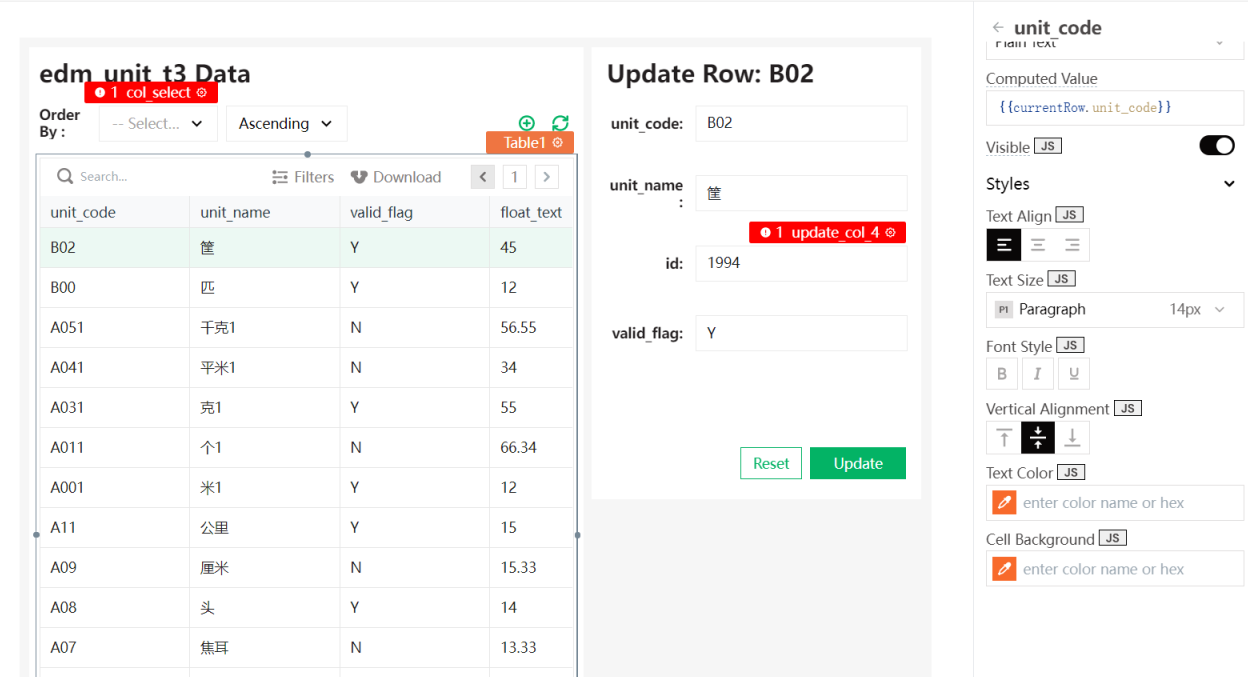Open the Text Color picker swatch
1248x677 pixels.
pyautogui.click(x=1004, y=503)
